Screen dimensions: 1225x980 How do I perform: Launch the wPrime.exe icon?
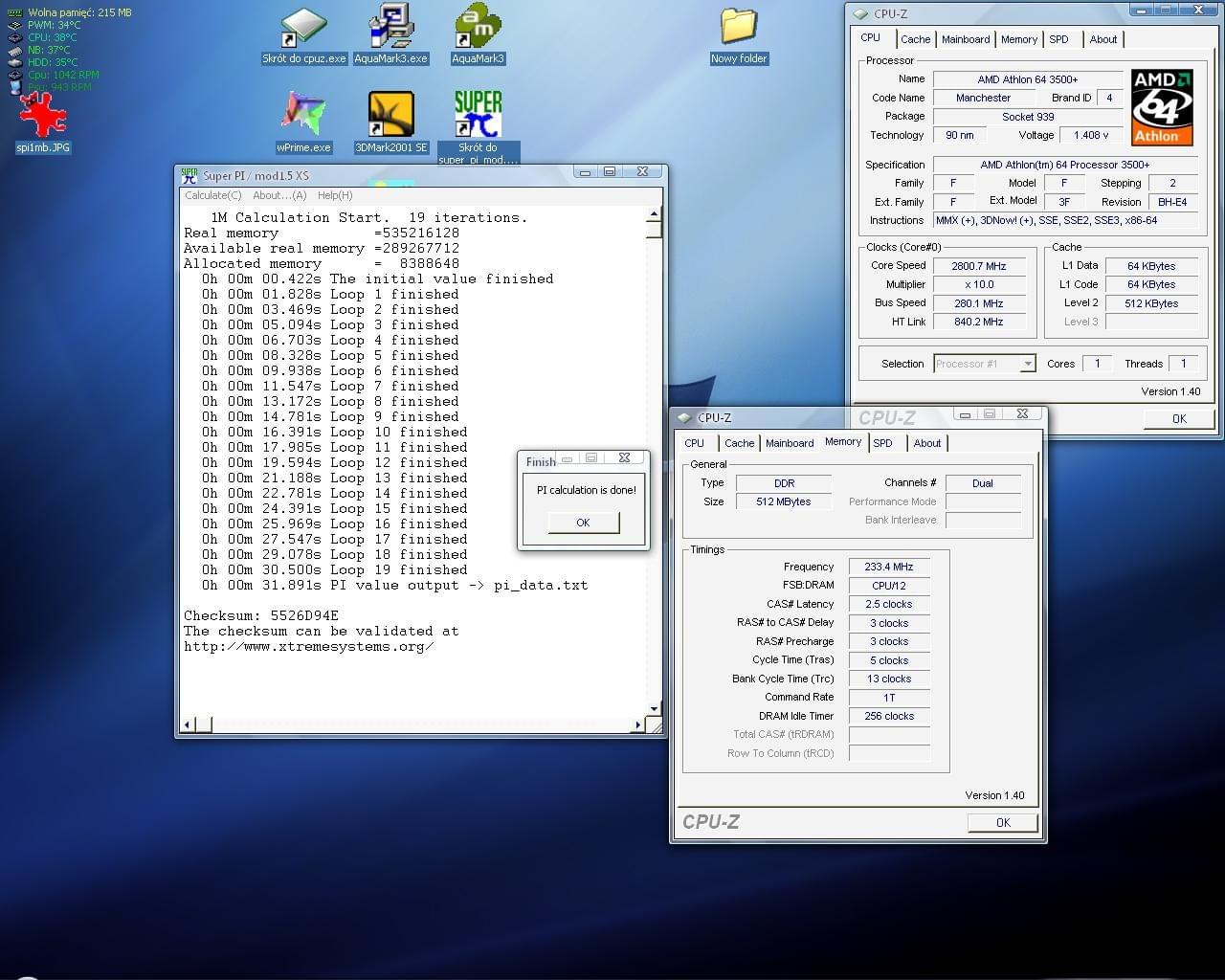point(303,122)
